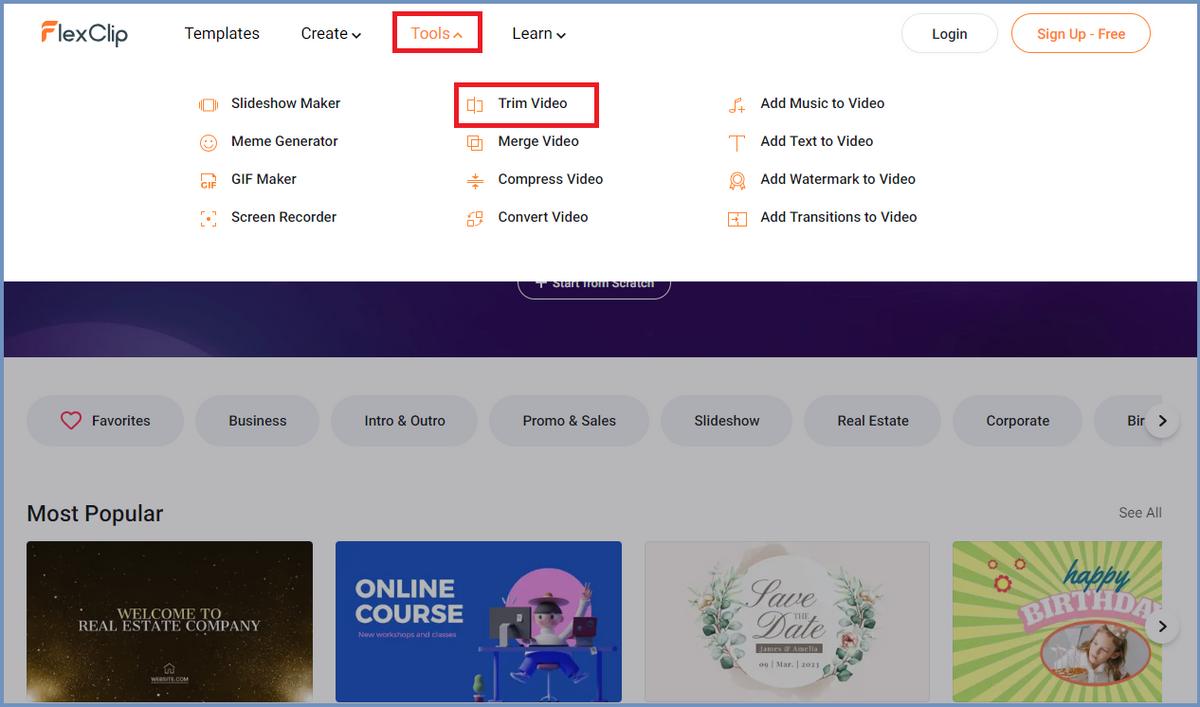
Task: Select the Favorites category chip
Action: pos(105,421)
